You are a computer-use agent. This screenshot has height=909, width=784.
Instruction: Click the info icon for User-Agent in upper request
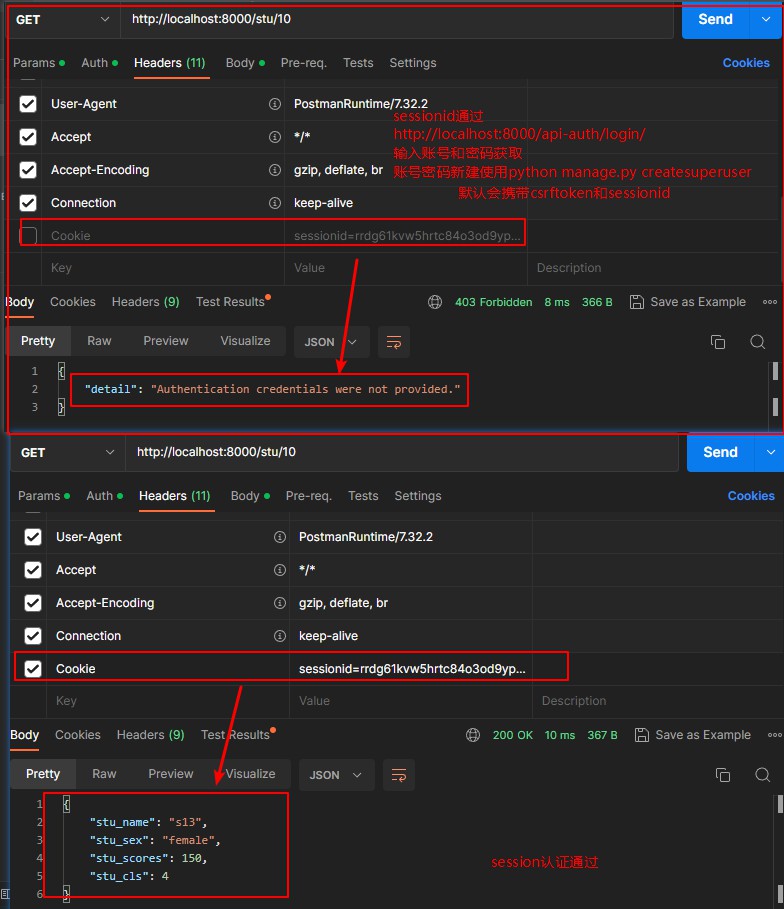pos(275,104)
